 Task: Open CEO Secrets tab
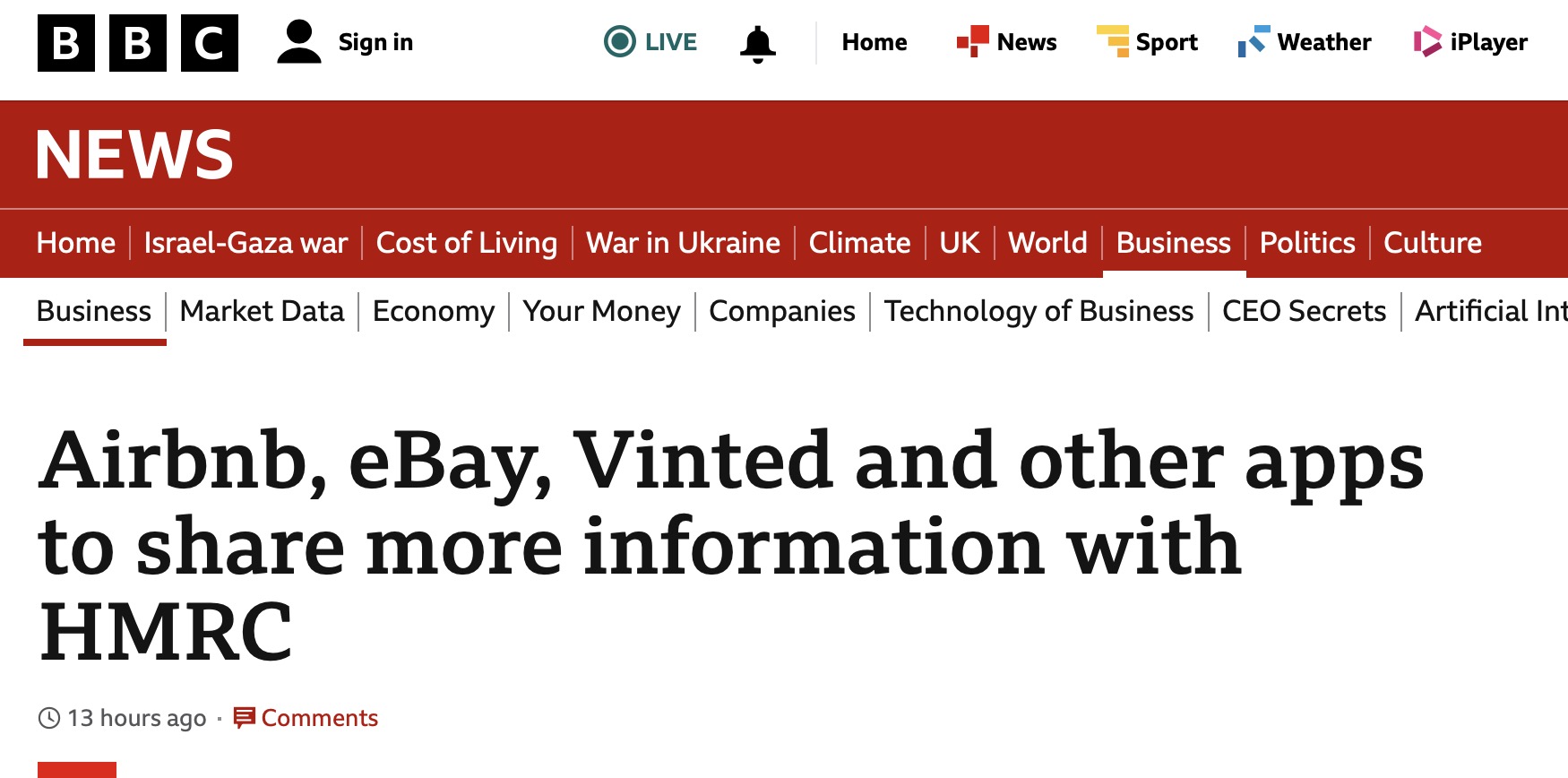[1304, 311]
